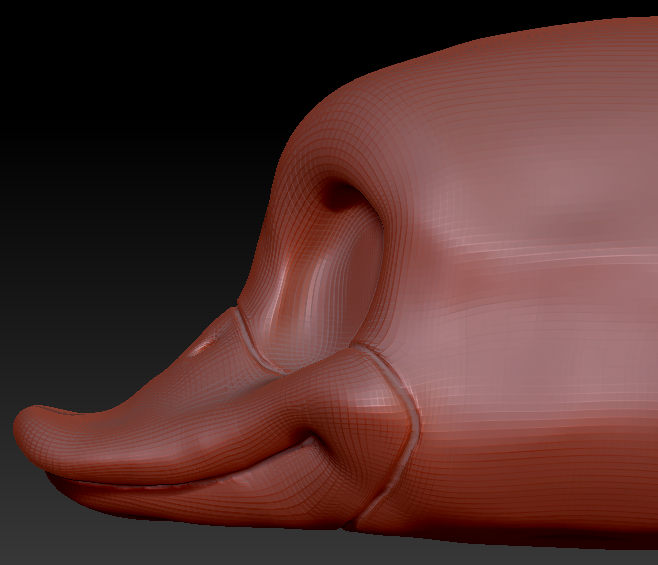Click the rounded tip of the upper bill
This screenshot has width=658, height=565.
[31, 432]
